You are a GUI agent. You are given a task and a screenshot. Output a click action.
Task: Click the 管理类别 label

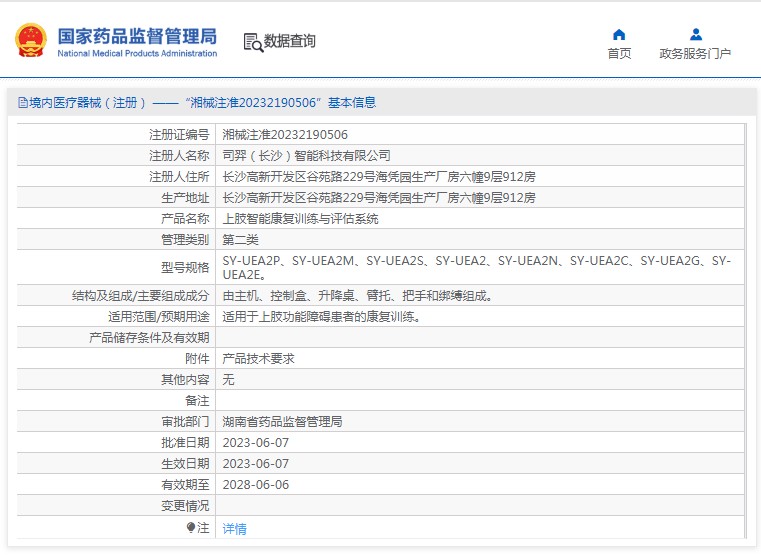(185, 240)
